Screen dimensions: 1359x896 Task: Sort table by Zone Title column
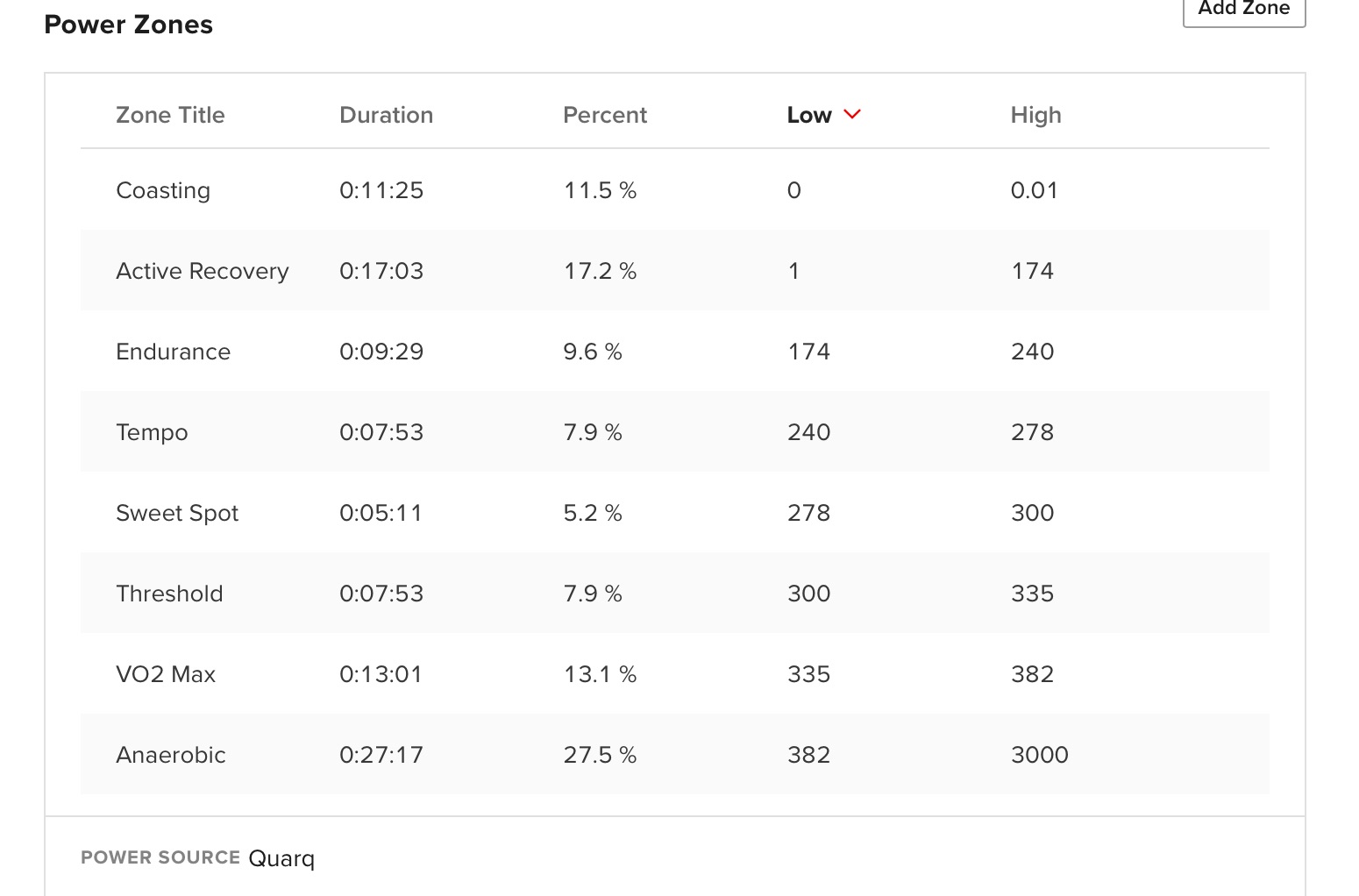click(x=170, y=115)
